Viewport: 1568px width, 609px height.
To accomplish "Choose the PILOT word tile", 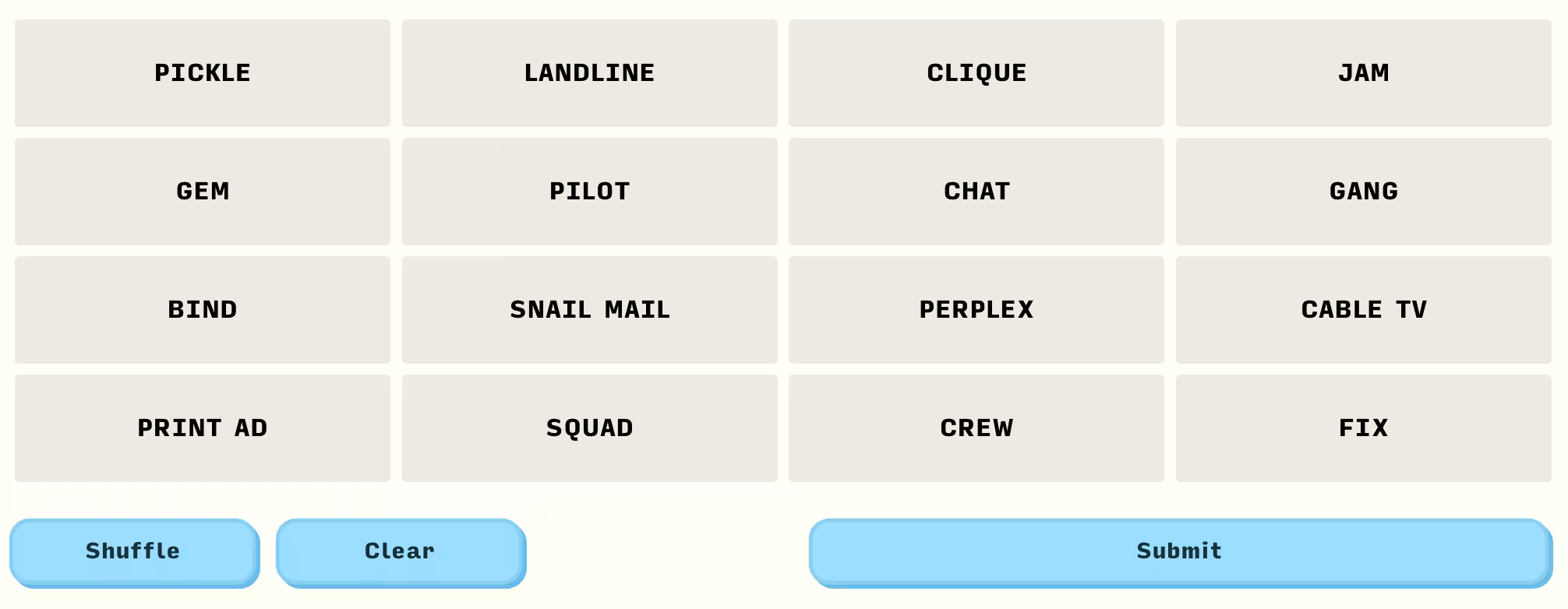I will pos(589,192).
